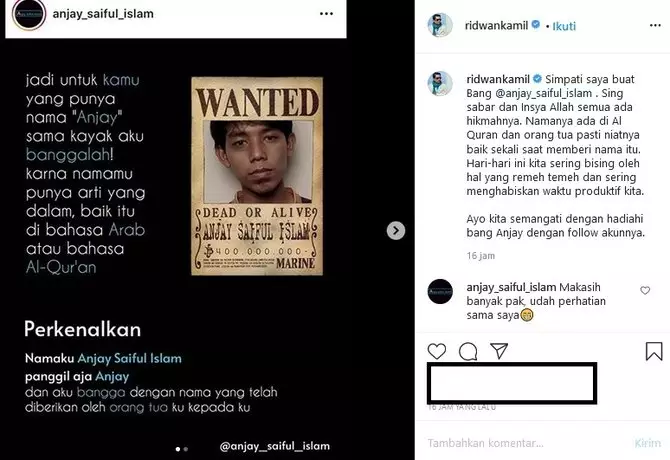Click the 16 jam timestamp under the caption
670x460 pixels.
(481, 255)
